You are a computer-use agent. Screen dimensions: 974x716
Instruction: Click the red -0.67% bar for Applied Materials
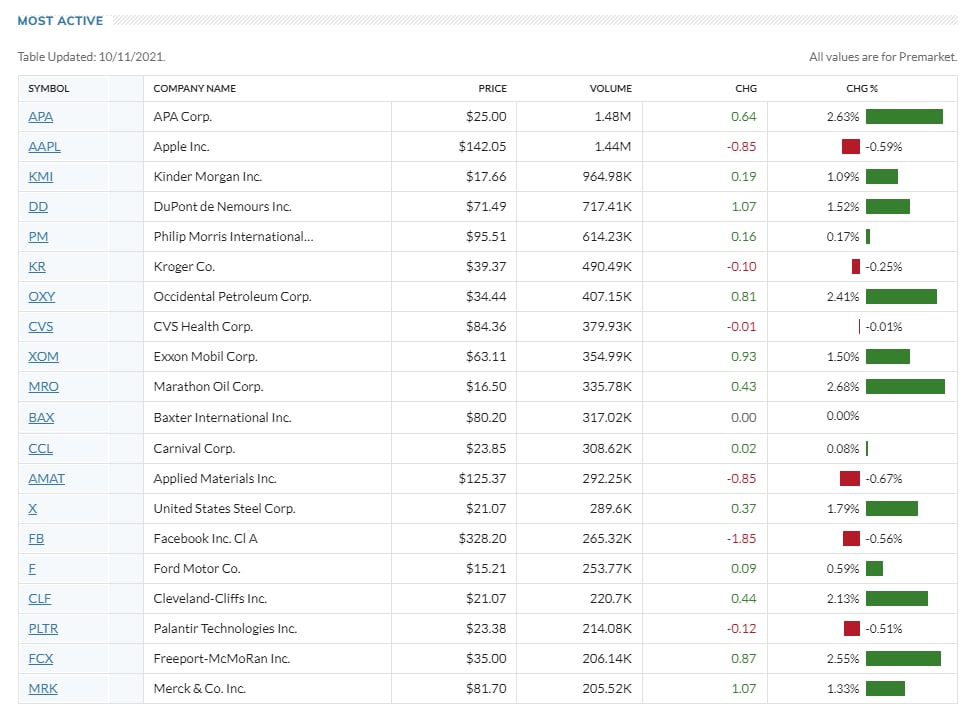(x=850, y=479)
